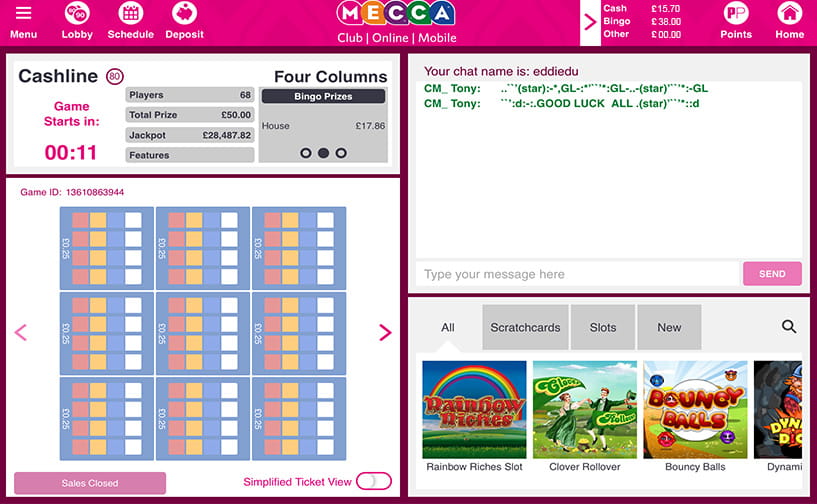The image size is (817, 504).
Task: Click the House £17.86 prize row
Action: tap(323, 126)
